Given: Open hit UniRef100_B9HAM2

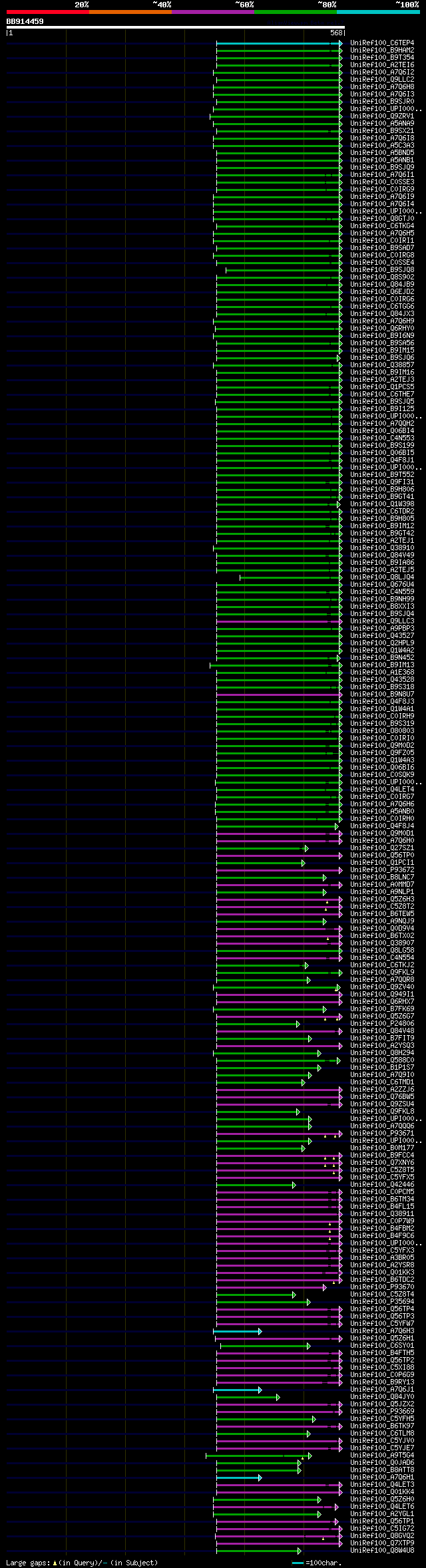Looking at the screenshot, I should (x=382, y=51).
